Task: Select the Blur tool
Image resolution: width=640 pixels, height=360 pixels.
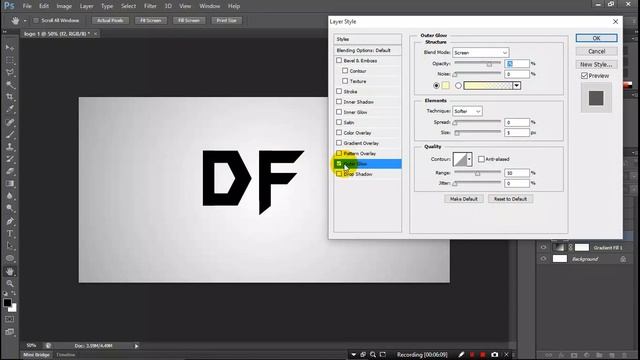Action: click(10, 196)
